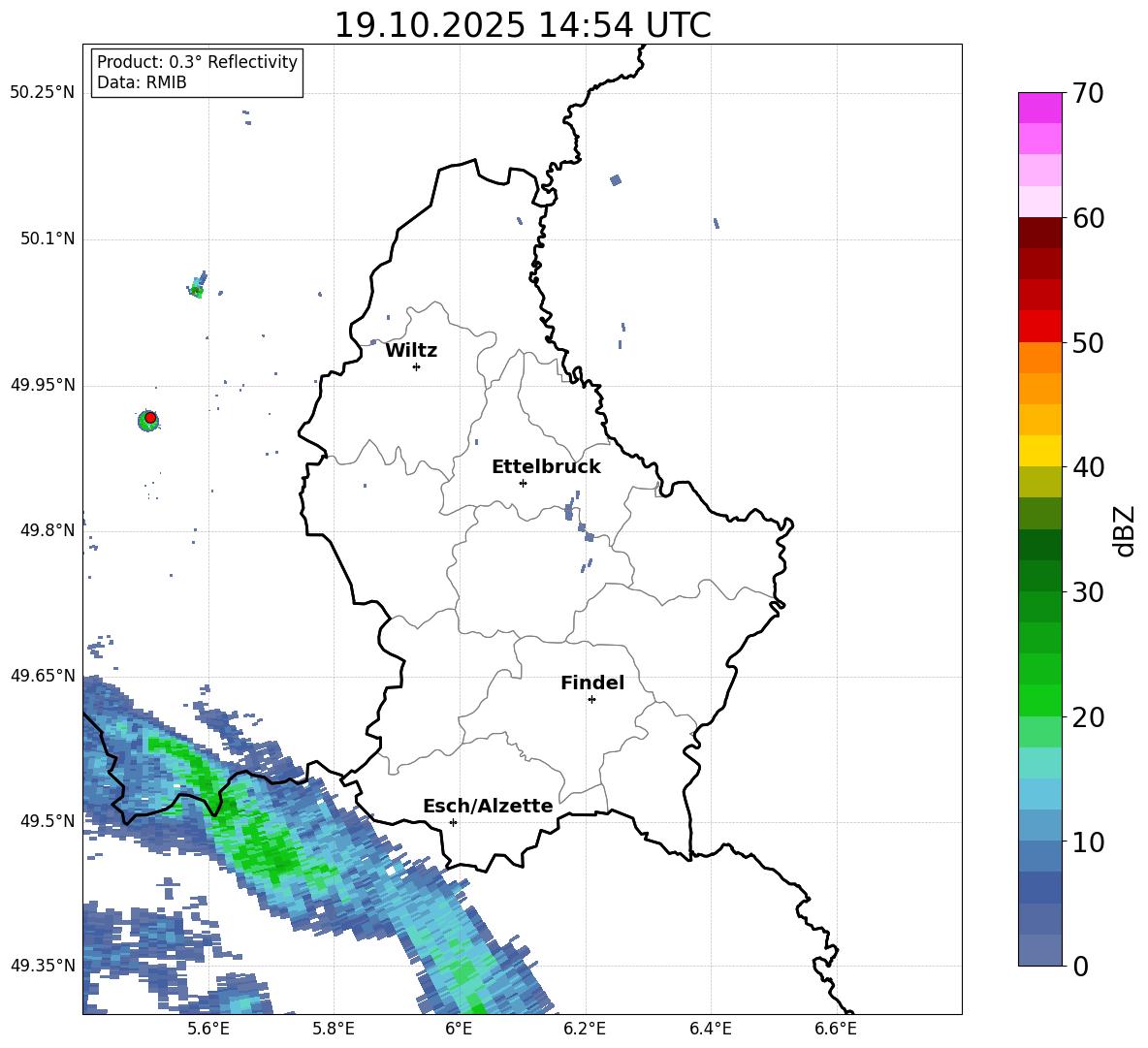
Task: Click the 40 value on the colorbar
Action: click(x=1088, y=467)
